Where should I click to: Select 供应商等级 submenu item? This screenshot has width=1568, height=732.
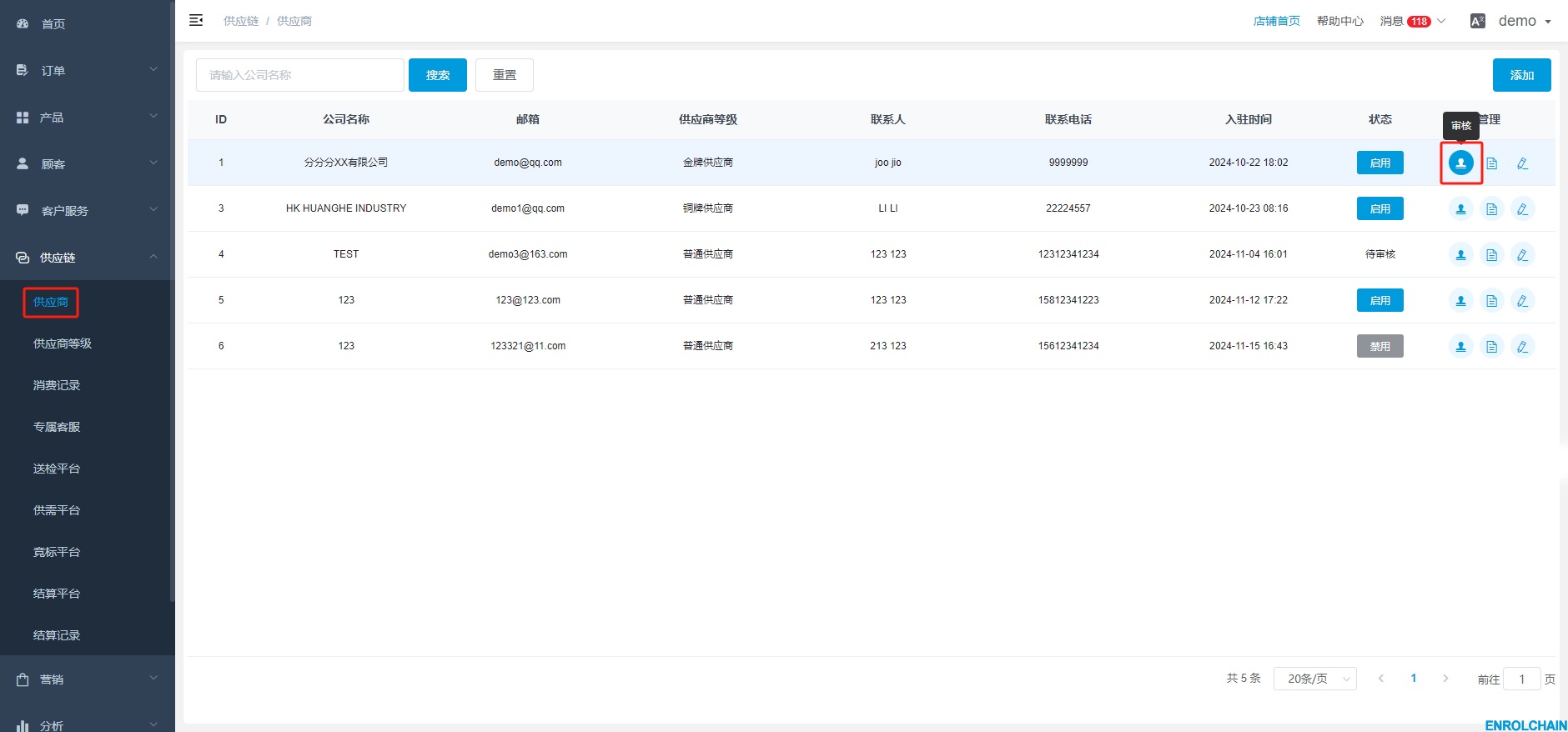(x=63, y=343)
